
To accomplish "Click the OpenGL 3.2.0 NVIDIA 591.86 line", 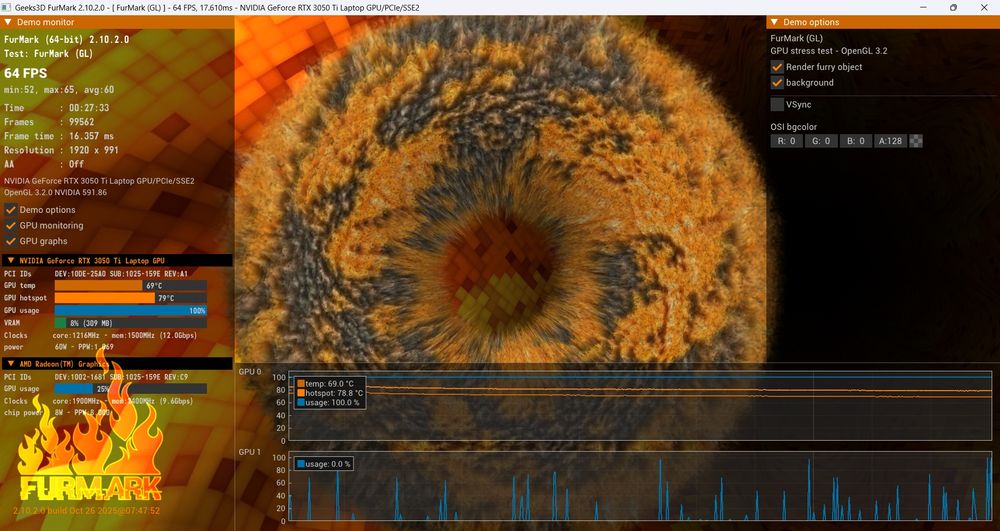I will [55, 192].
